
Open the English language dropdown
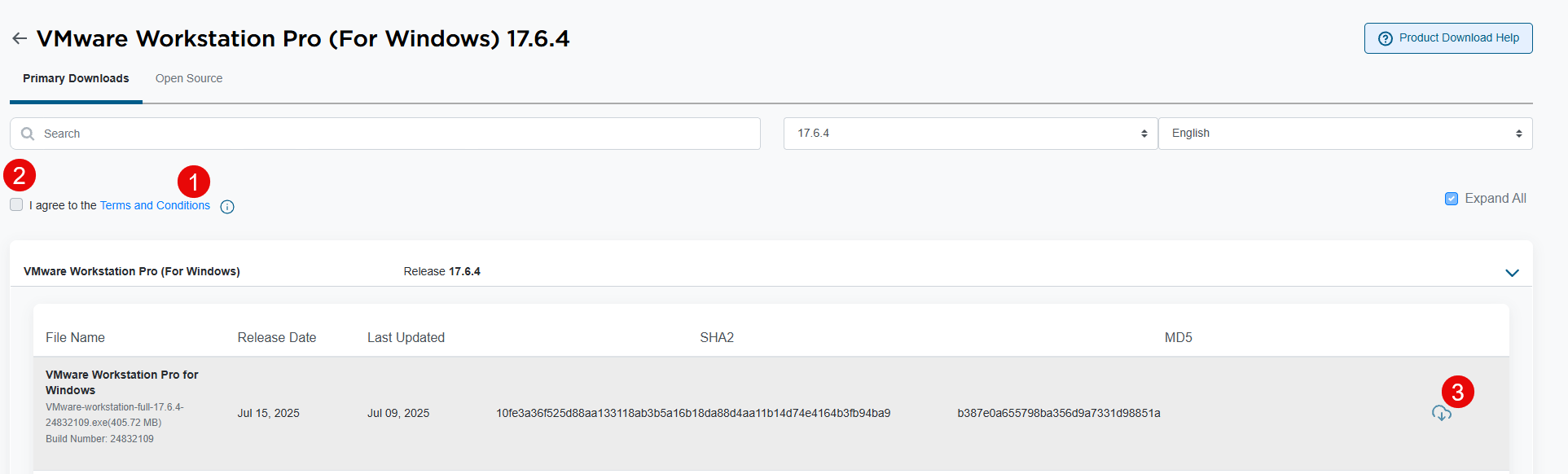click(x=1345, y=134)
